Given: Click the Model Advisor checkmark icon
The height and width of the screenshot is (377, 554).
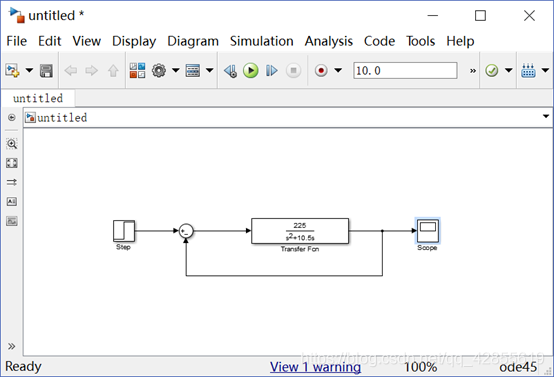Looking at the screenshot, I should click(x=491, y=70).
